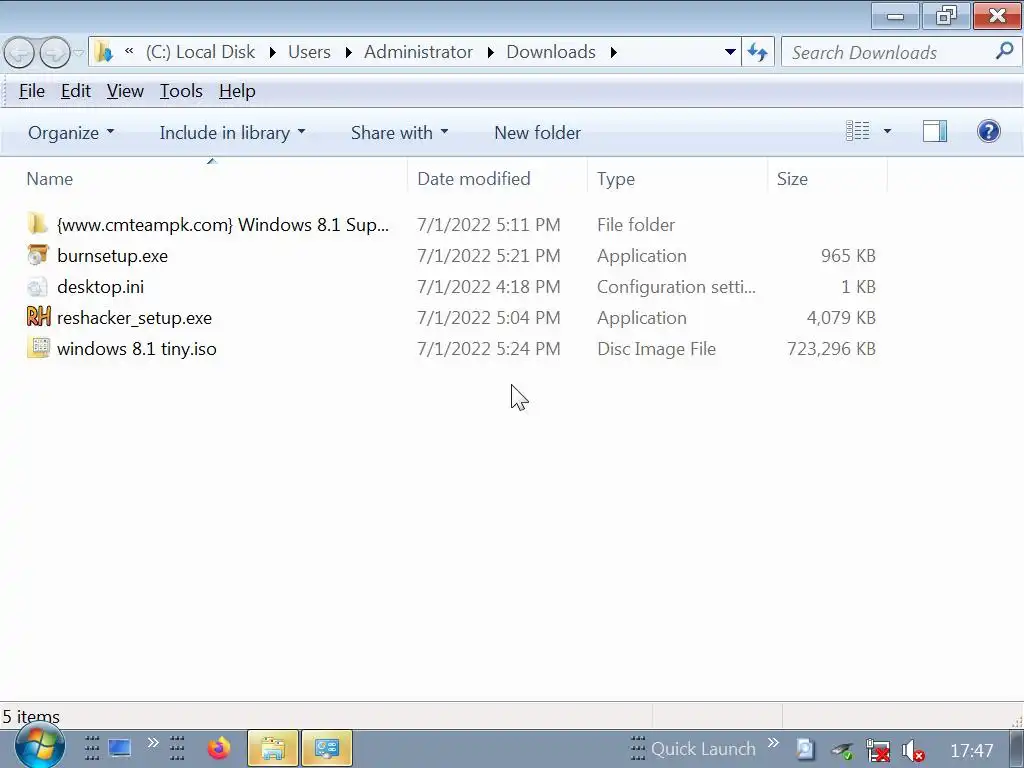
Task: Navigate to (C:) Local Disk breadcrumb
Action: [200, 52]
